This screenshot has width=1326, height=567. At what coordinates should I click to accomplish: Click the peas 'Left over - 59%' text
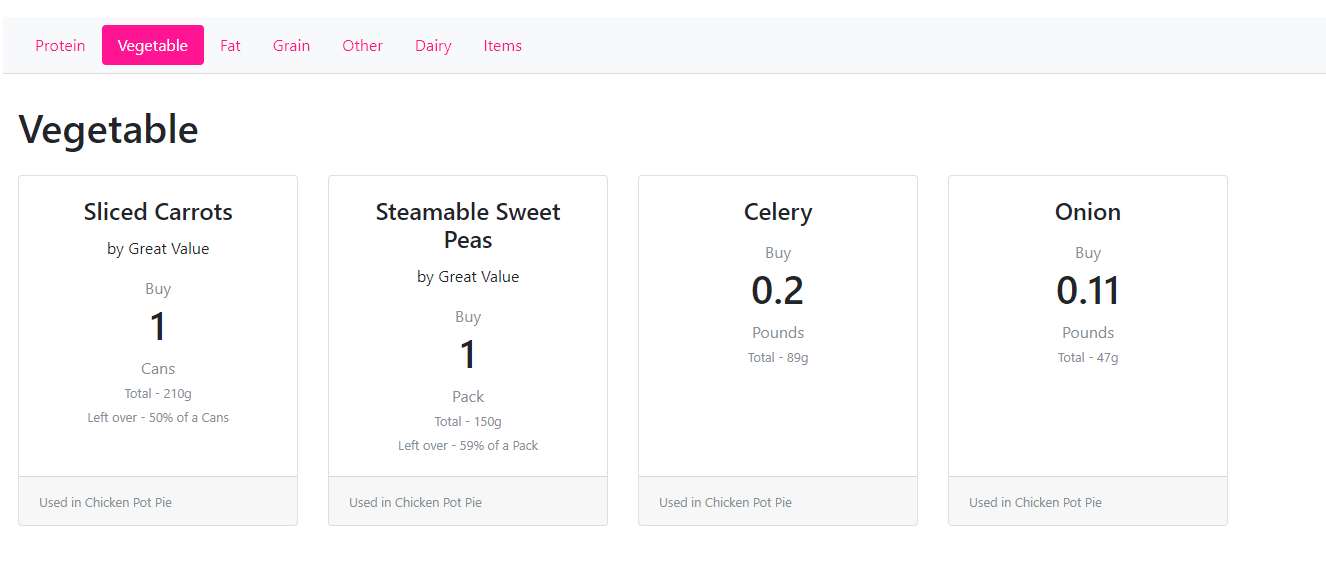click(468, 446)
